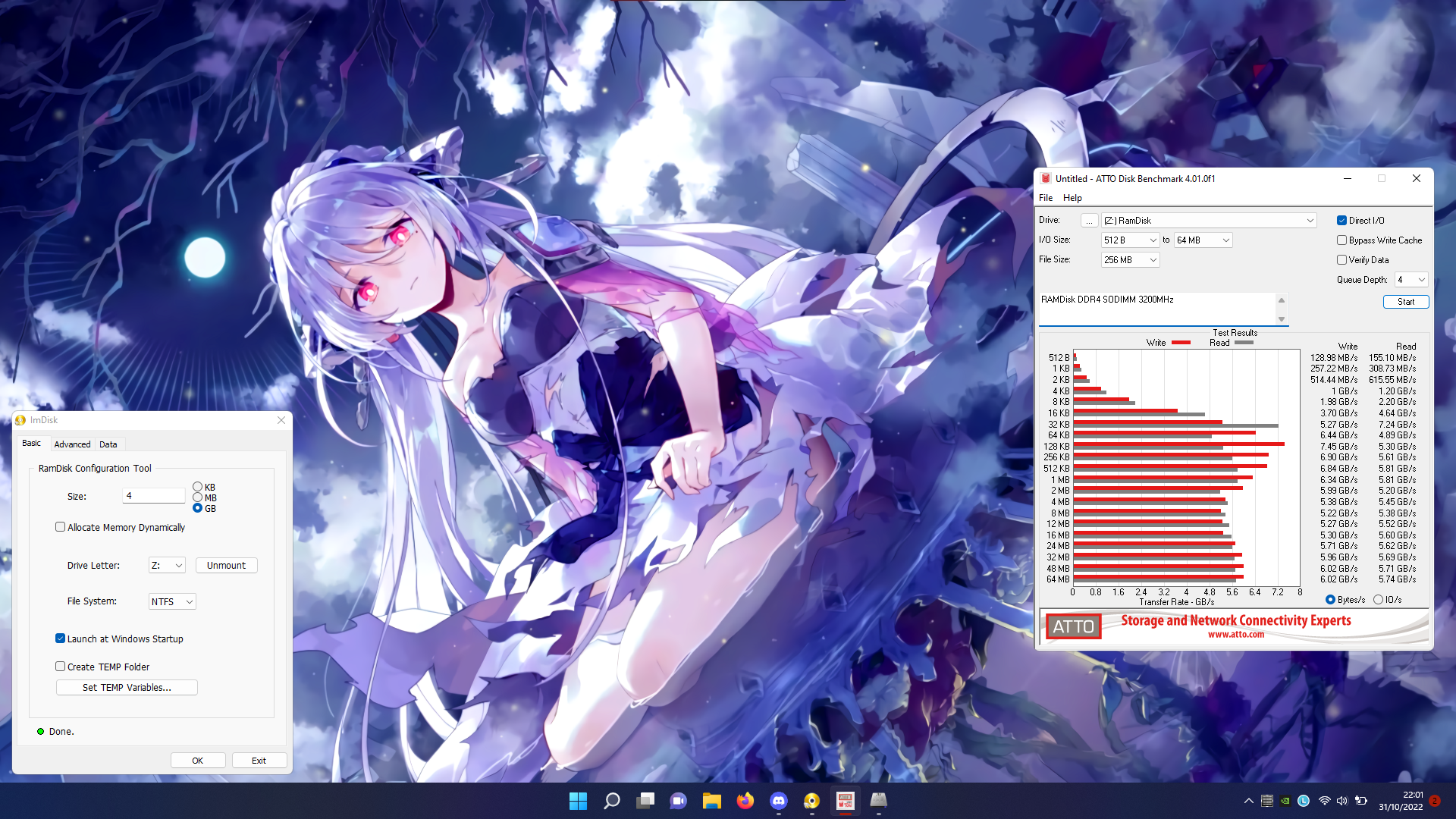Viewport: 1456px width, 819px height.
Task: Minimize the ATTO Disk Benchmark window
Action: (x=1348, y=179)
